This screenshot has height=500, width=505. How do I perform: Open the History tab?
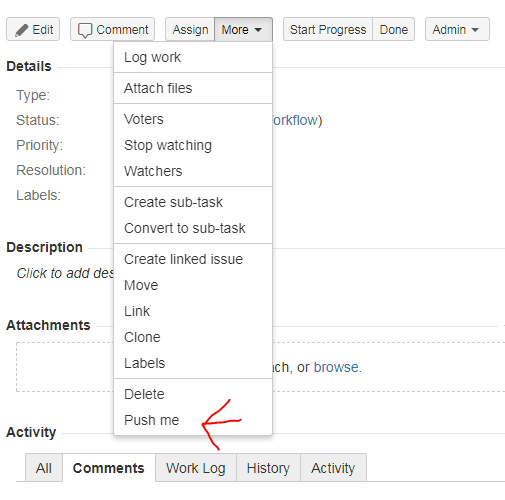coord(268,468)
